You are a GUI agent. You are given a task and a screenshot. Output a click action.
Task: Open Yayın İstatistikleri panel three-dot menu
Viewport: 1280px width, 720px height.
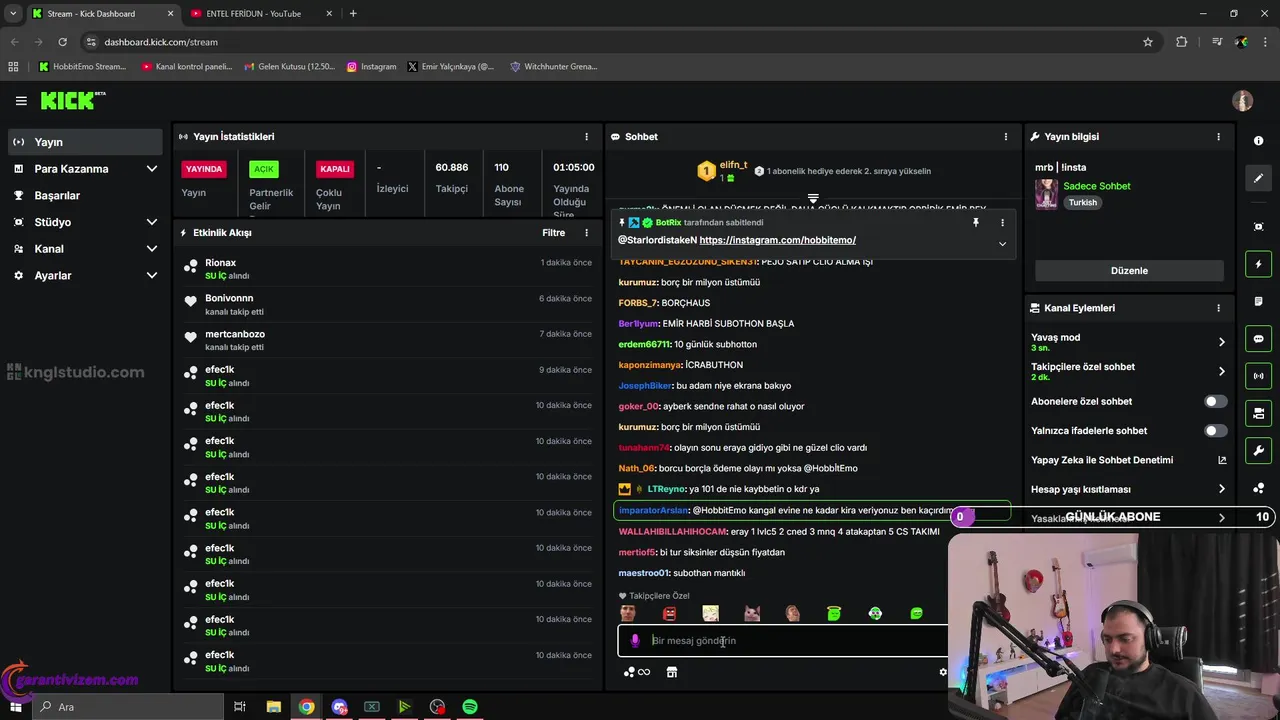pos(587,137)
